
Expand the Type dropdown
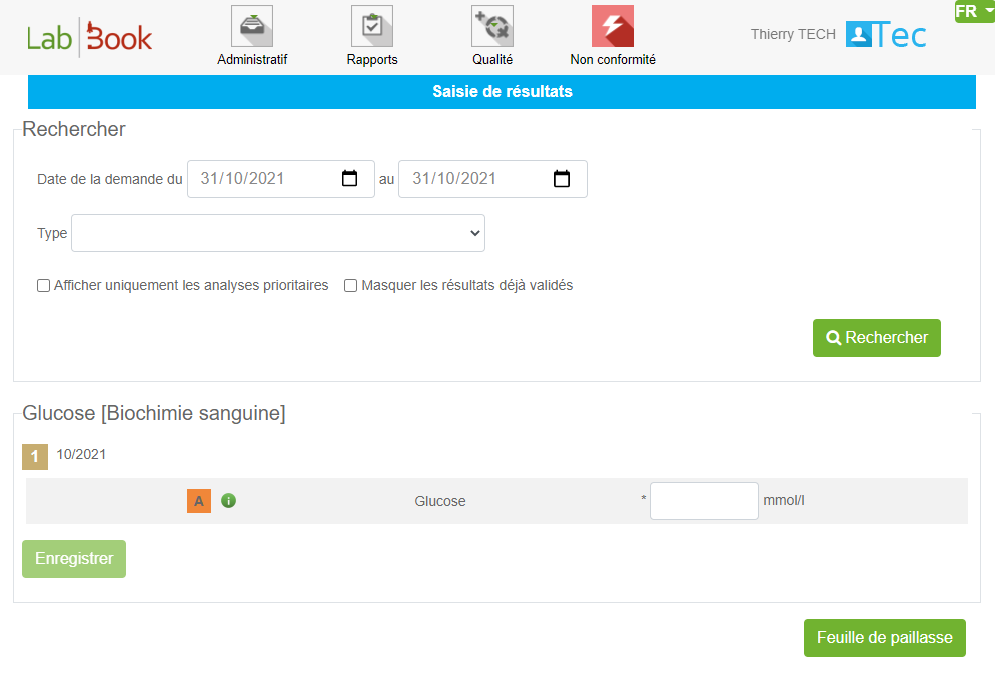(278, 233)
